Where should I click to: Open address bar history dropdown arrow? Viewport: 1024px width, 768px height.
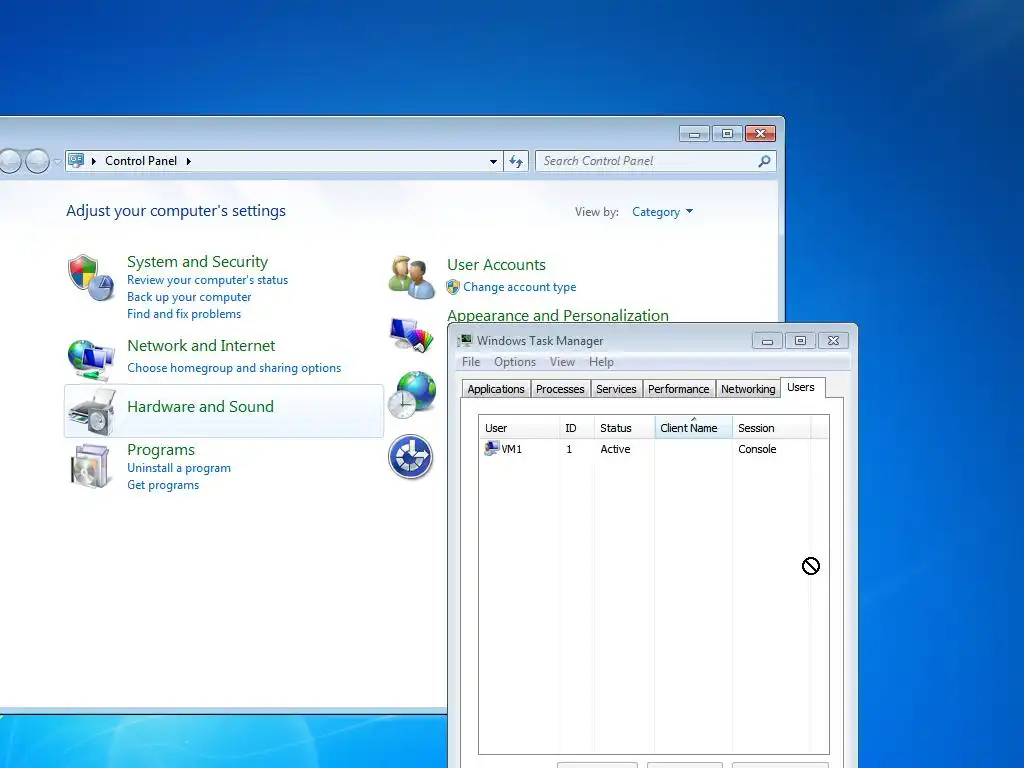[x=493, y=161]
